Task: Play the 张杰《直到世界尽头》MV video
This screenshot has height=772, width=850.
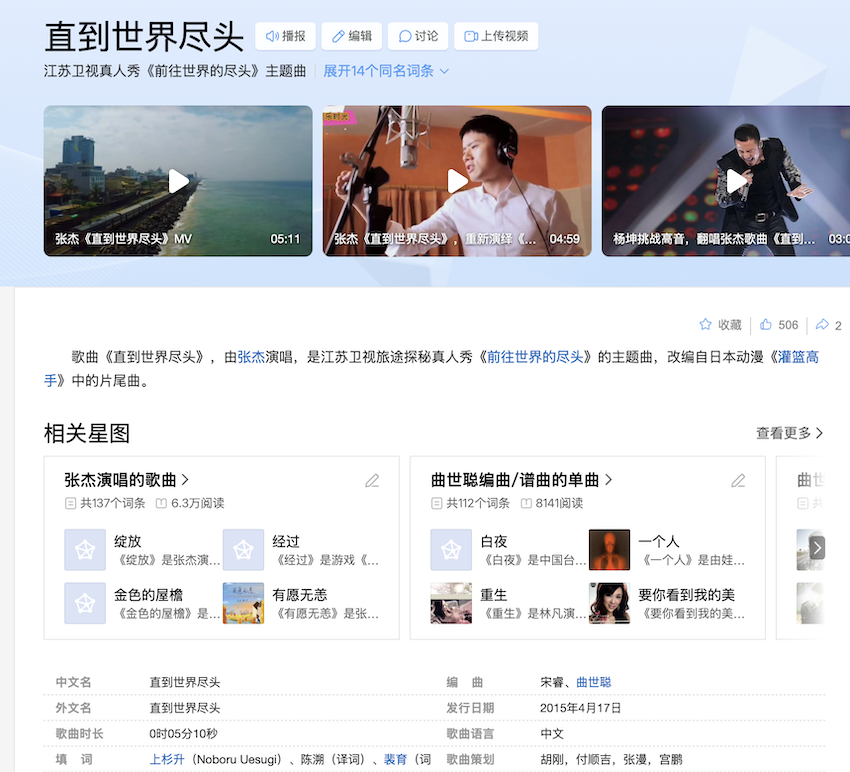Action: [x=177, y=181]
